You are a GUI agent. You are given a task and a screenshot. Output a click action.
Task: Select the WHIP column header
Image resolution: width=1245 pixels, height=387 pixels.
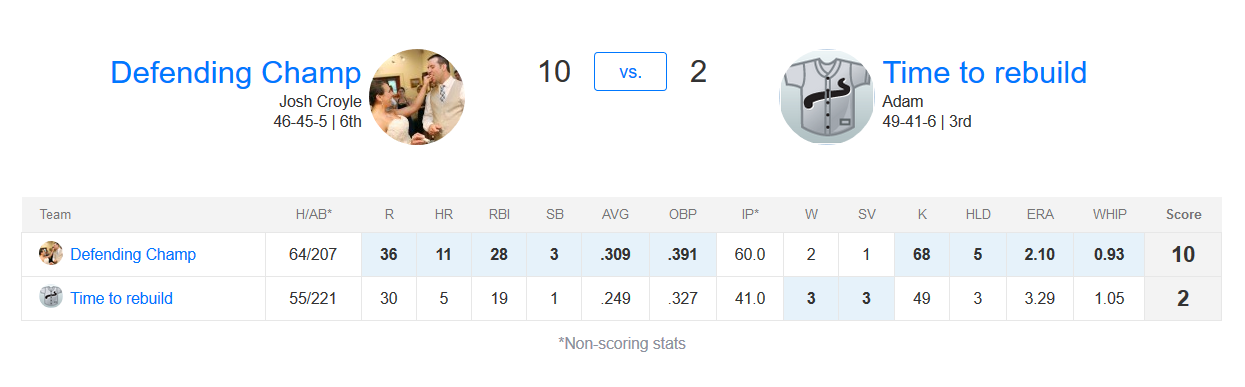coord(1109,215)
